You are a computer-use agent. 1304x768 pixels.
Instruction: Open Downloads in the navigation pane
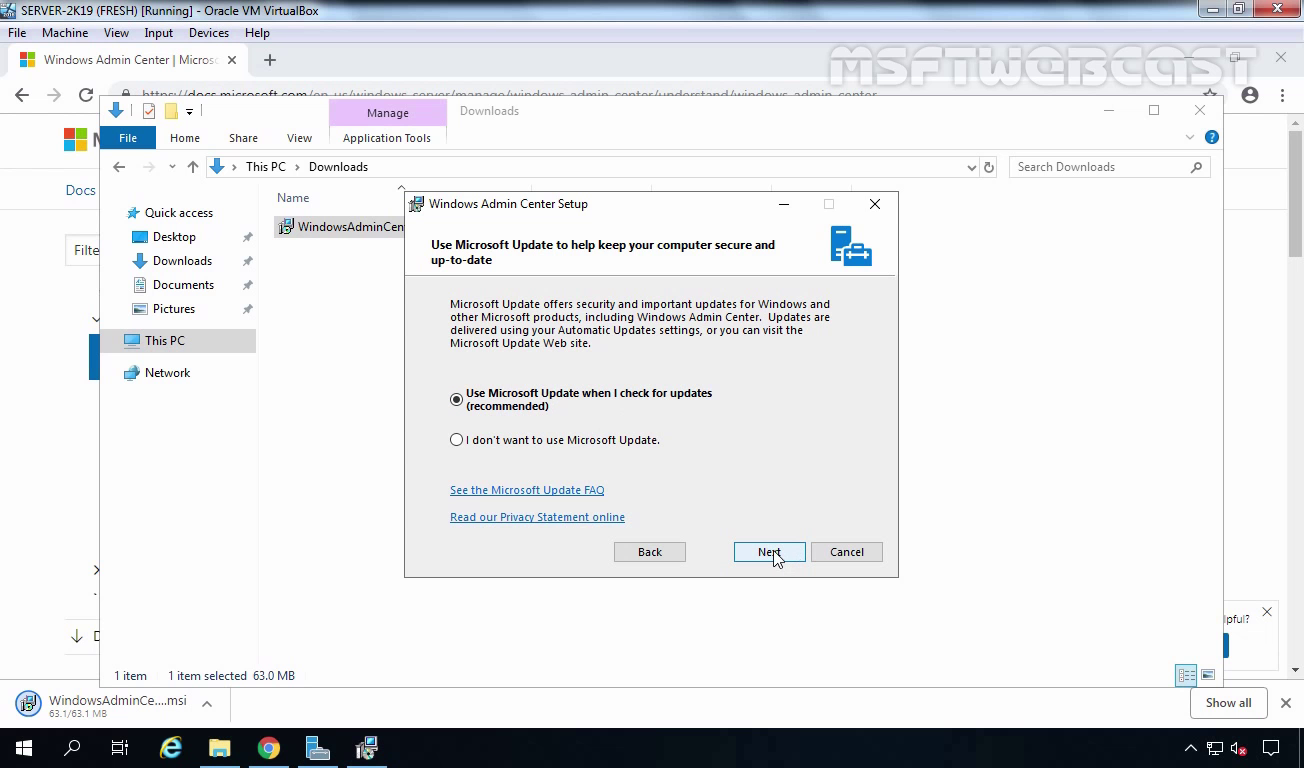coord(182,261)
